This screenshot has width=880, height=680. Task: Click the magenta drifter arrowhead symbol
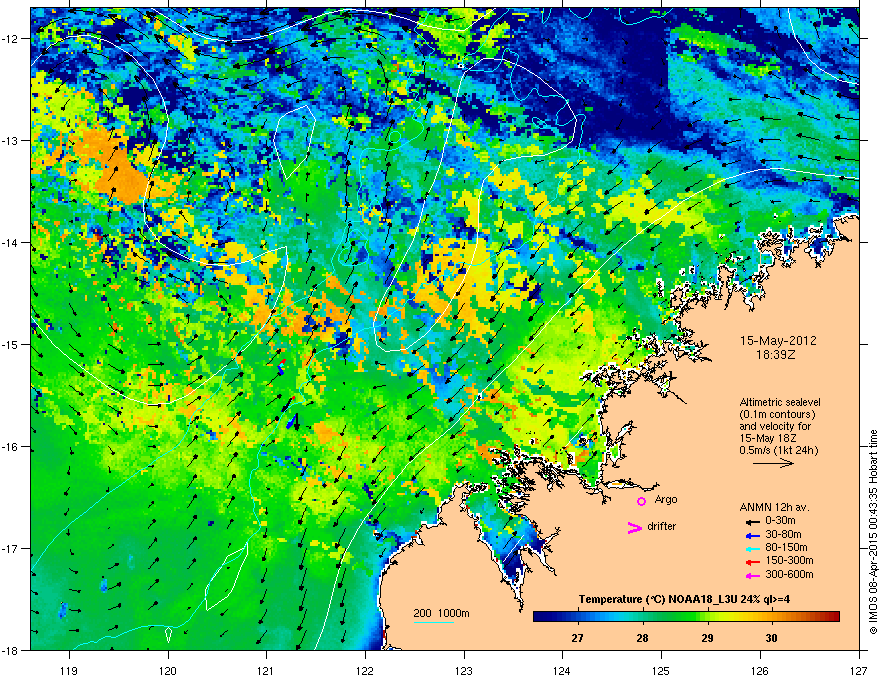[635, 527]
